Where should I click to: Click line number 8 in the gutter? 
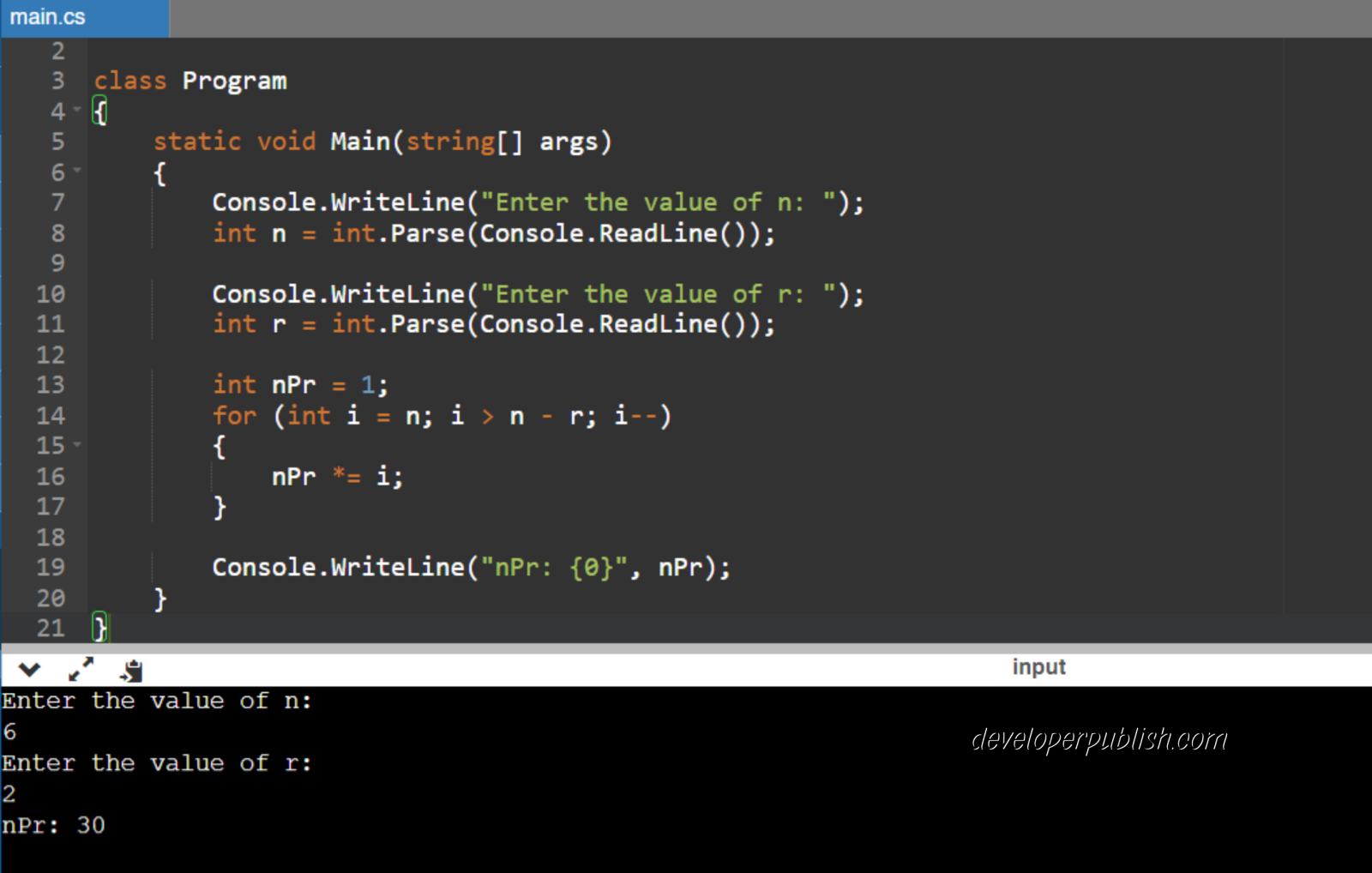coord(57,232)
